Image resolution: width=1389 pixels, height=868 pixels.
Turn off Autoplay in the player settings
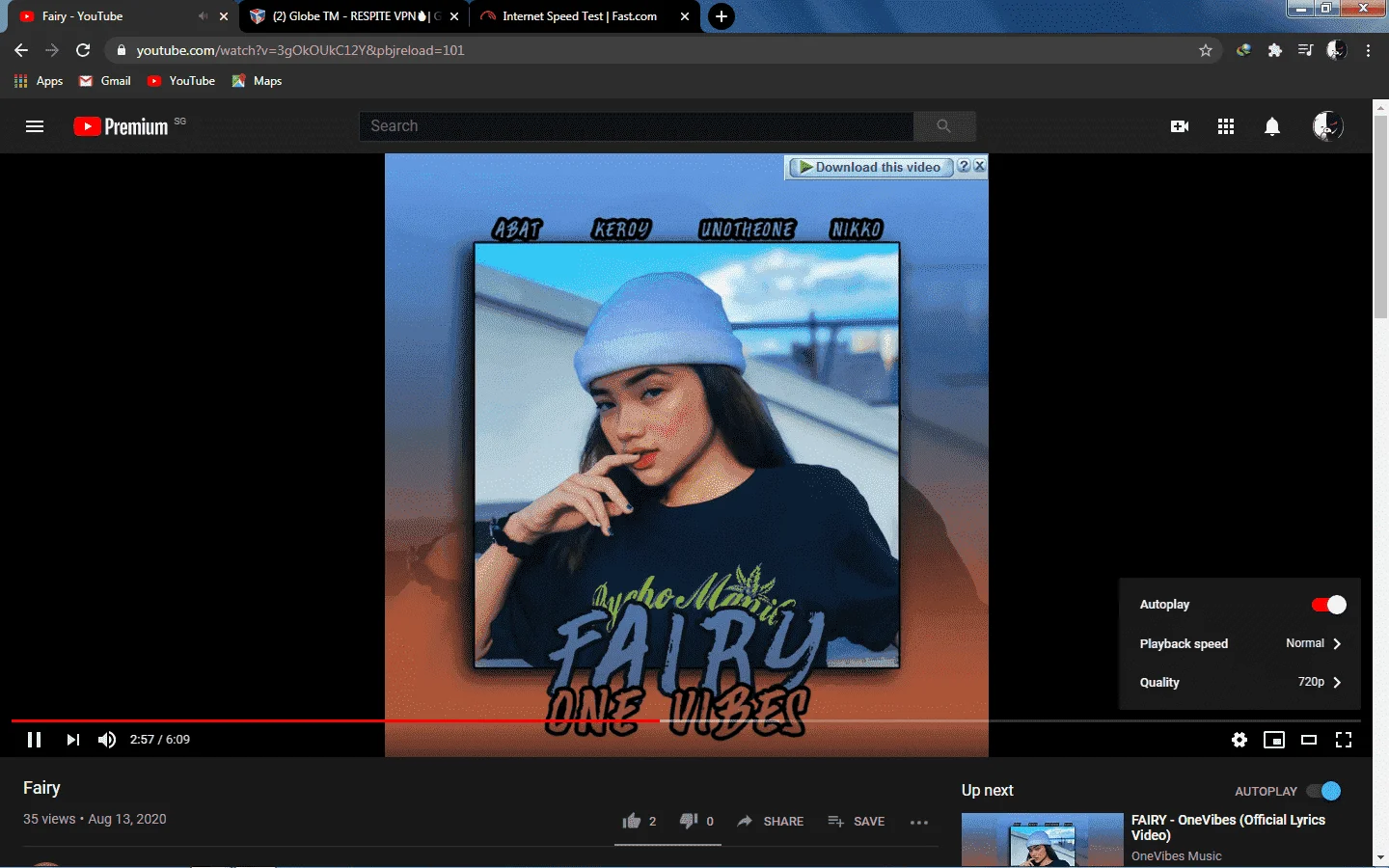[x=1328, y=605]
